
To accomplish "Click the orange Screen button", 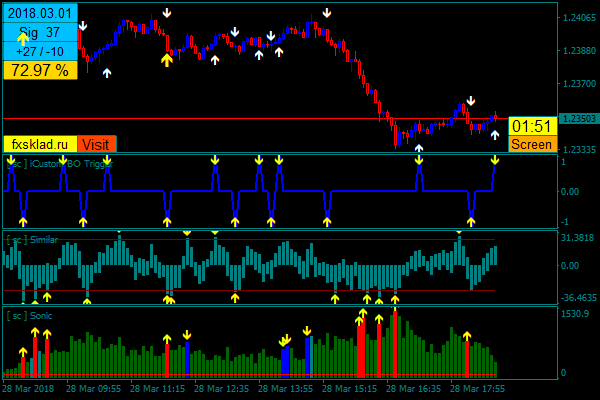I will [x=532, y=144].
